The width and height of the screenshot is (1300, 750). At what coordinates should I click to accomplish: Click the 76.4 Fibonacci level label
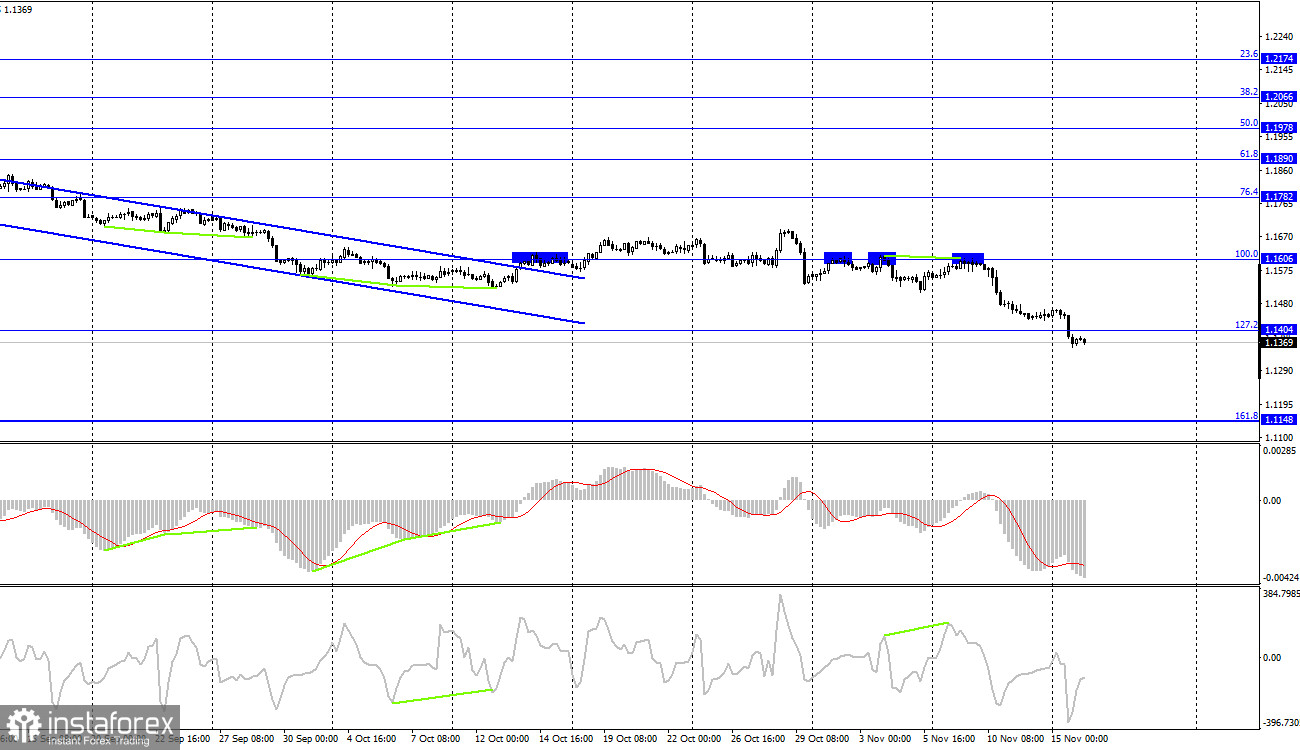(x=1248, y=192)
